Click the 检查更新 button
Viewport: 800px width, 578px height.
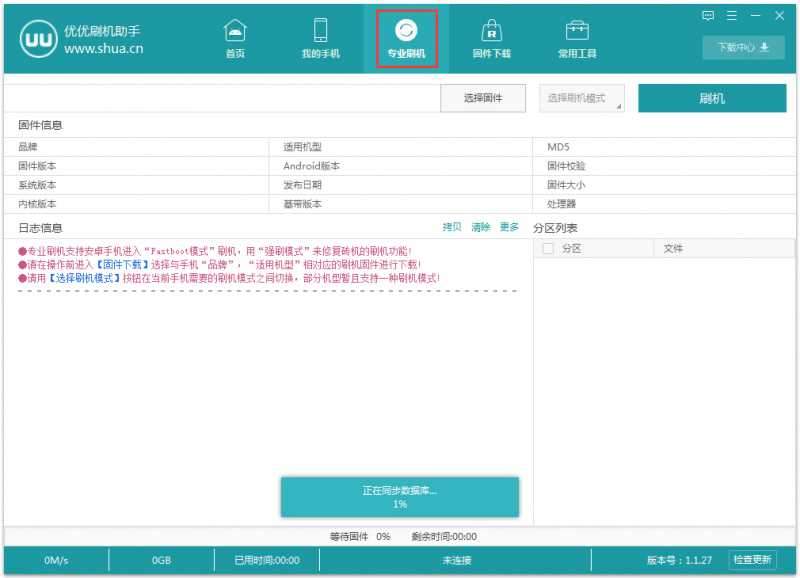click(x=752, y=560)
